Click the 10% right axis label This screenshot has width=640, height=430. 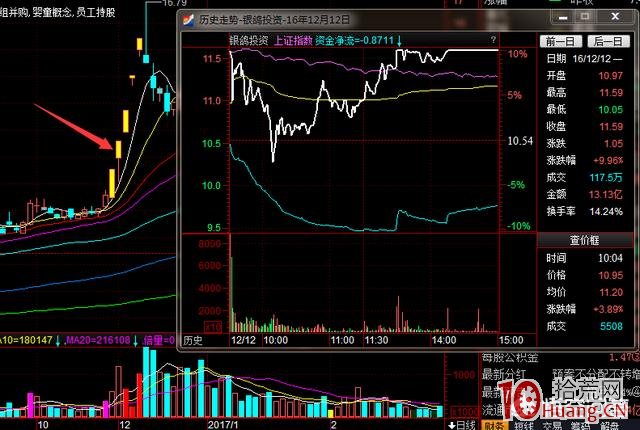point(518,54)
